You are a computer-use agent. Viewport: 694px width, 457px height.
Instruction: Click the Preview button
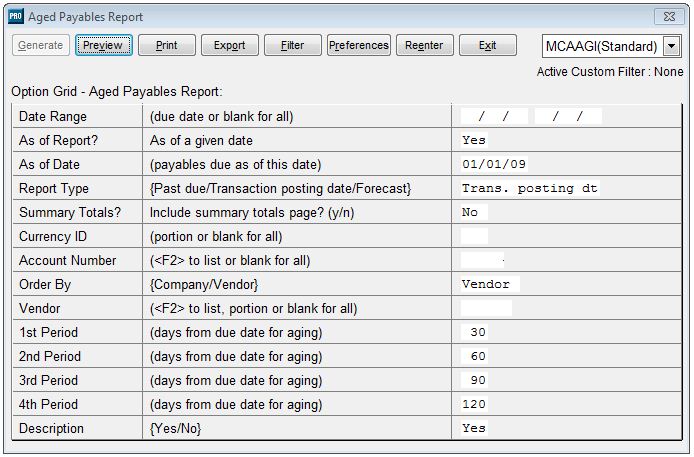point(104,45)
